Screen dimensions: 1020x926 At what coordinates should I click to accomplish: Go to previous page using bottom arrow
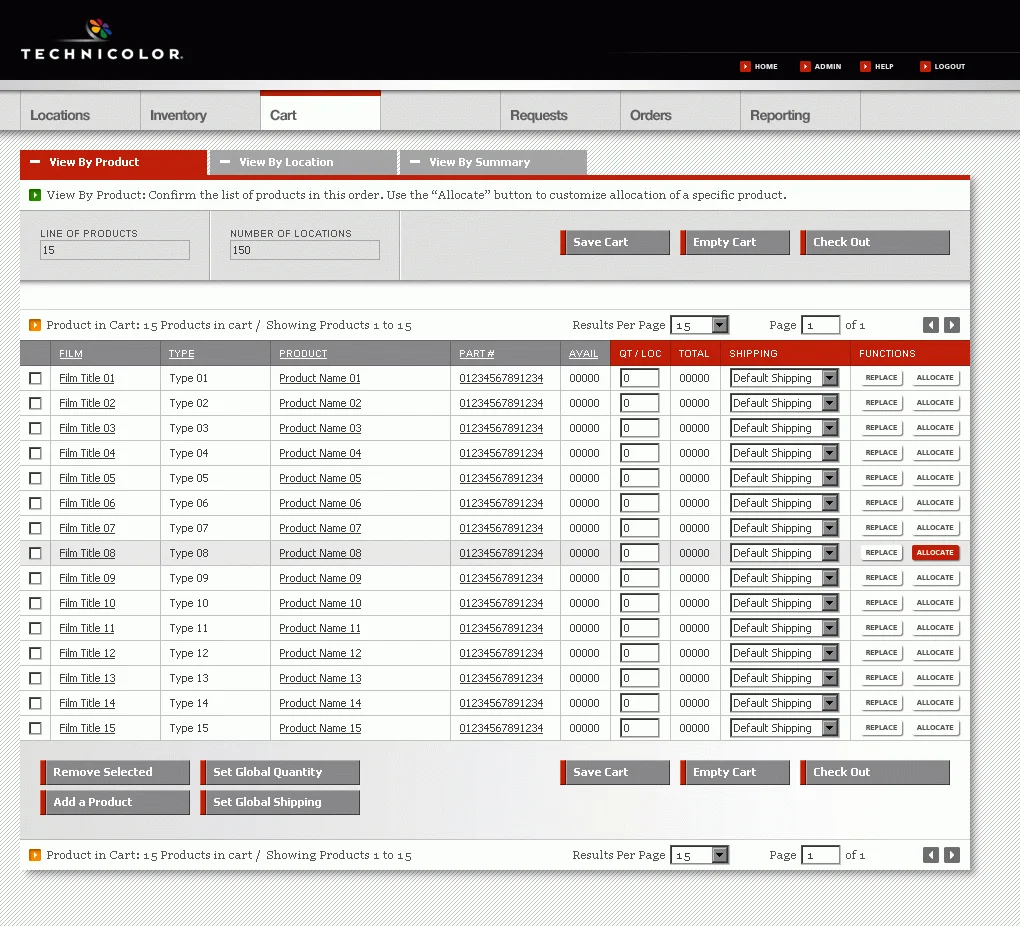(x=931, y=855)
